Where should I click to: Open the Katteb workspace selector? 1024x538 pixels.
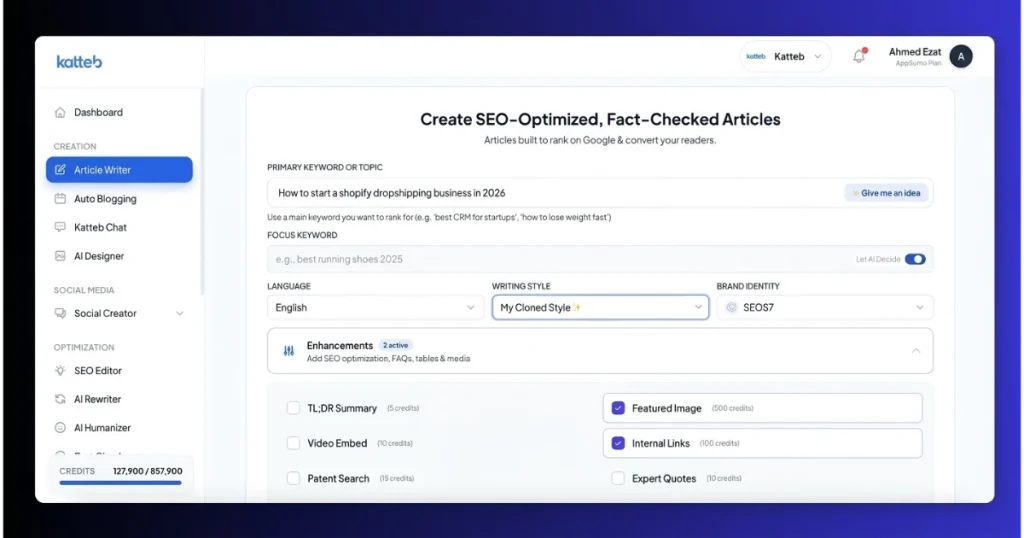click(x=785, y=57)
